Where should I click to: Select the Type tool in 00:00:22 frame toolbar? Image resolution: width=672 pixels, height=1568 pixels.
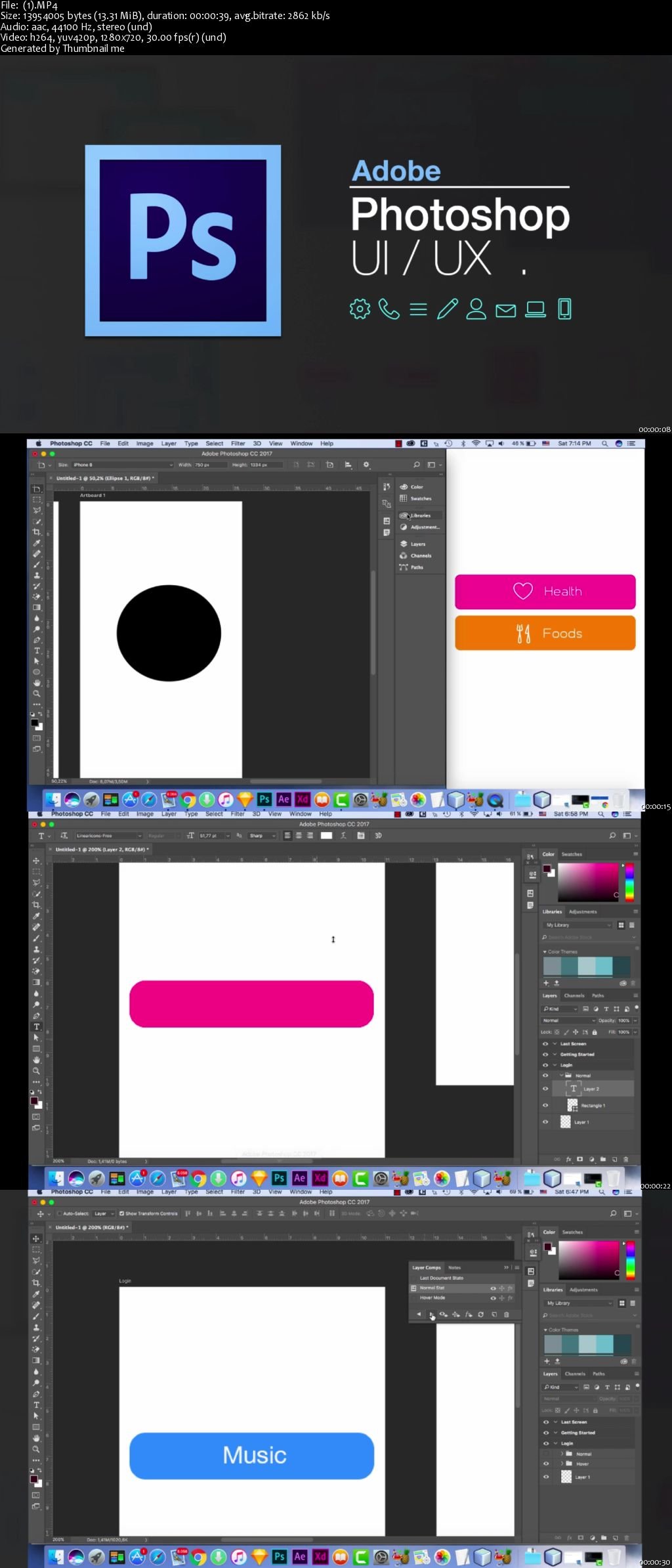click(x=37, y=1027)
